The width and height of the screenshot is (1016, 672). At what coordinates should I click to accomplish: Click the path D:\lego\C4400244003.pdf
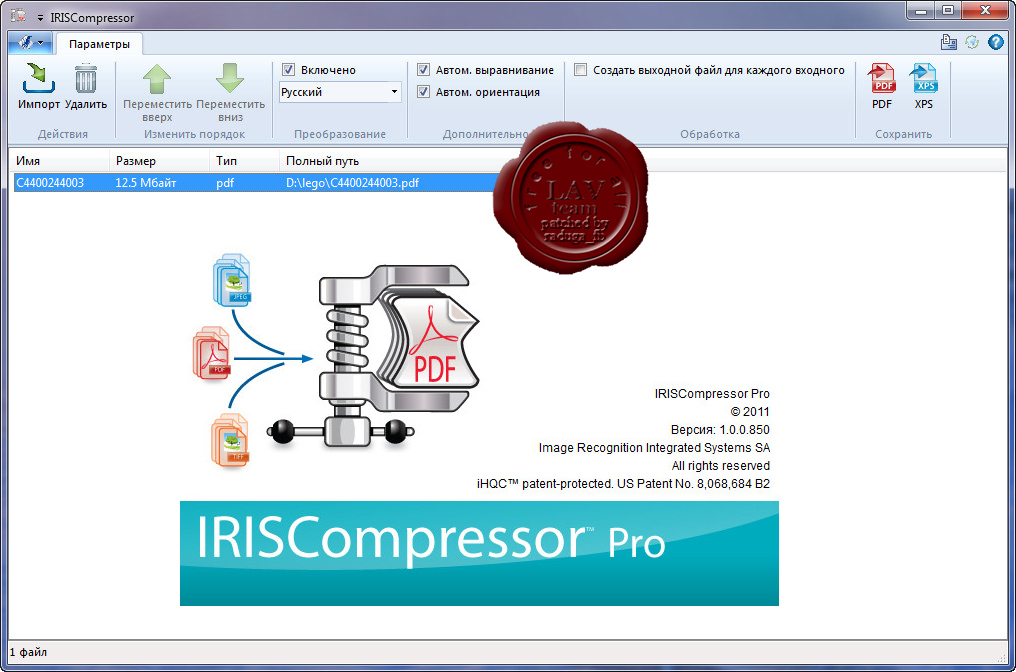pyautogui.click(x=352, y=183)
